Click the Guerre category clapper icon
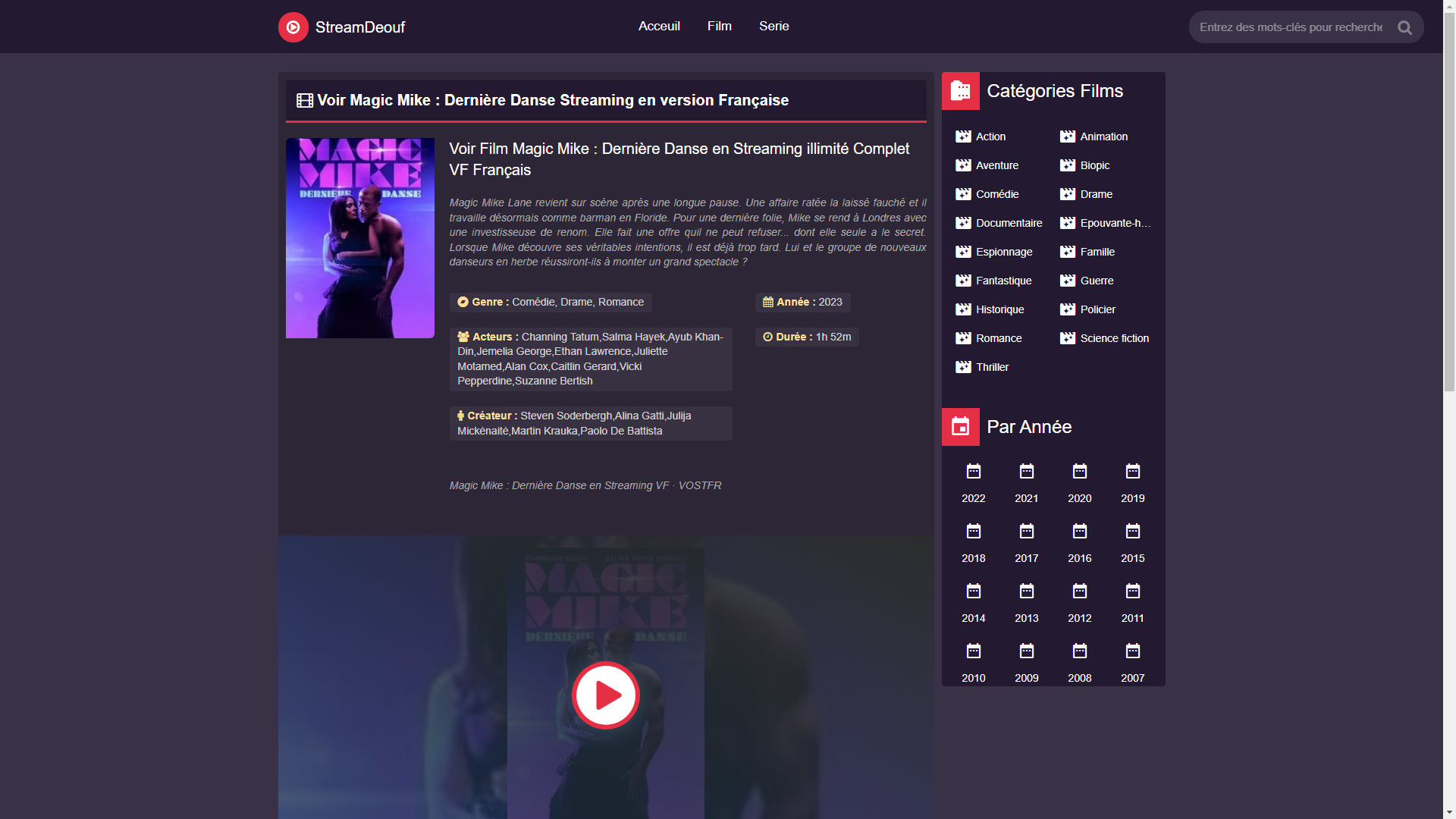 (1068, 281)
